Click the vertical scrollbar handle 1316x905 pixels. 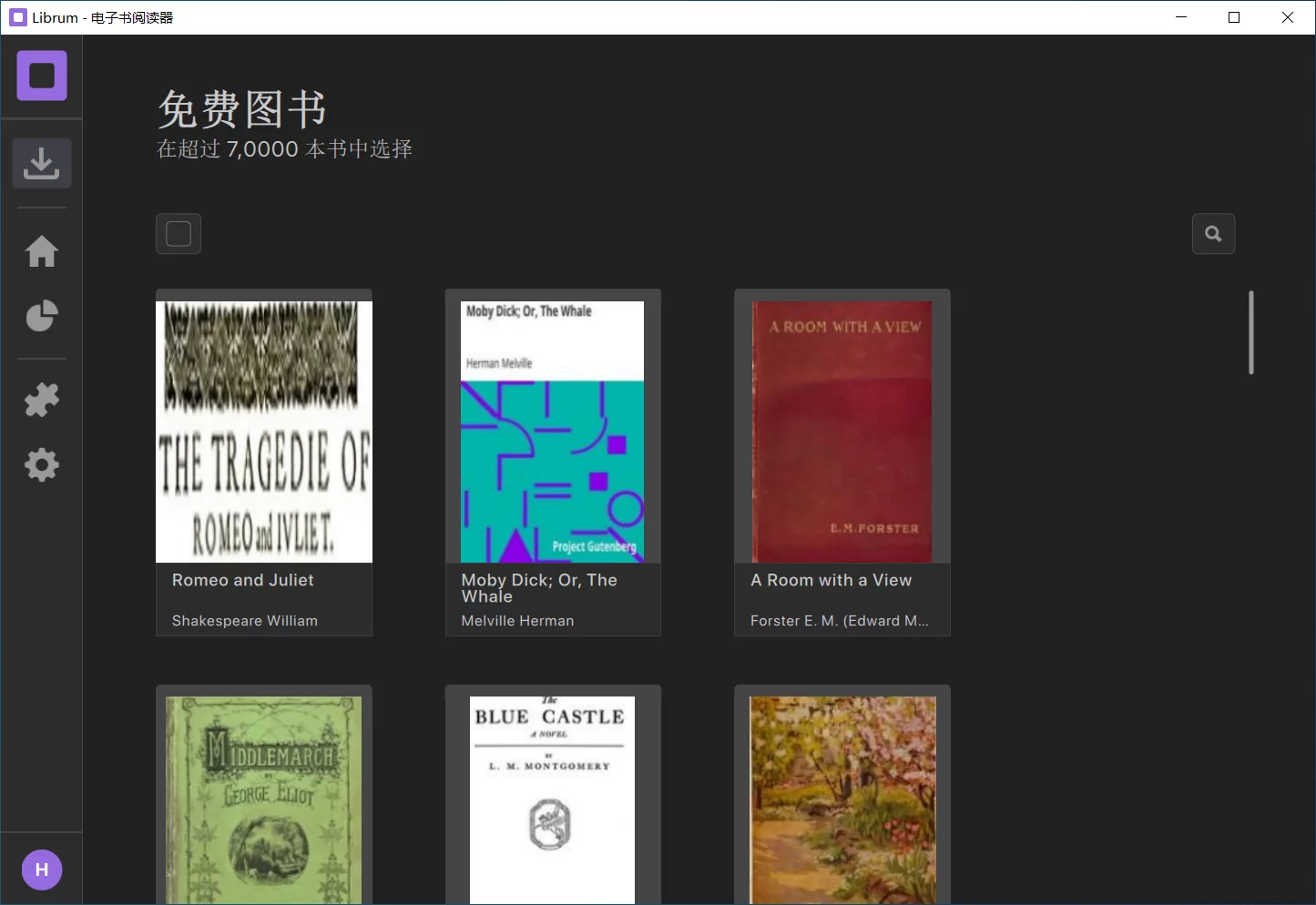1251,332
